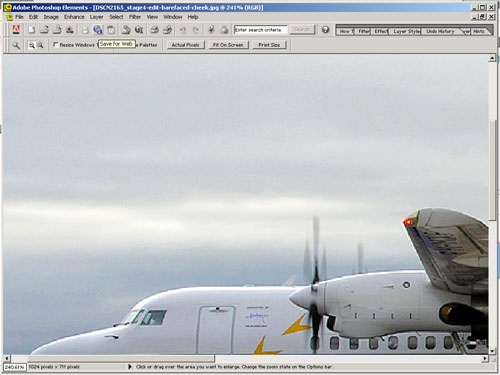Click the Save for Web icon

click(98, 30)
